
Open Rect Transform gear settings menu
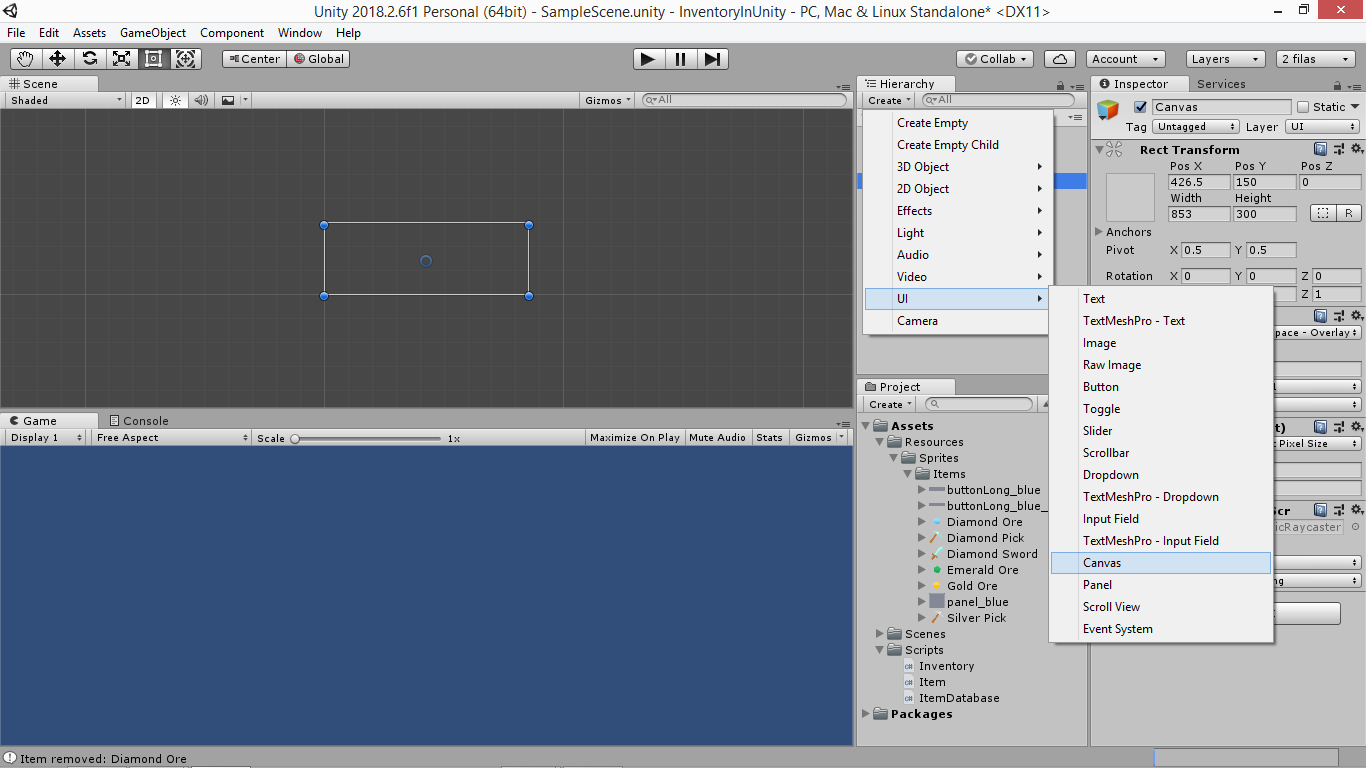pyautogui.click(x=1357, y=149)
